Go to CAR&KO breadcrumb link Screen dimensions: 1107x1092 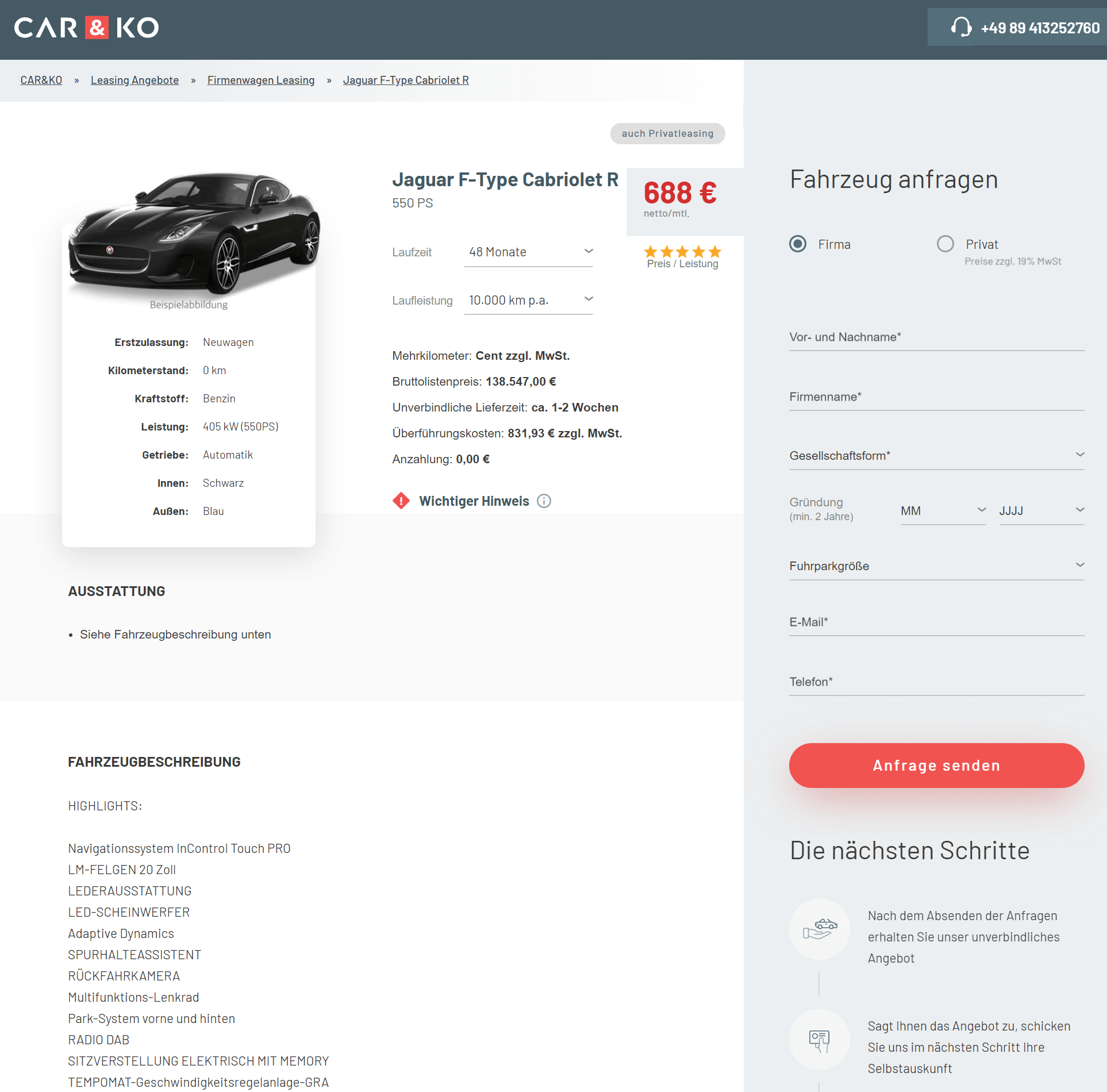pyautogui.click(x=41, y=80)
